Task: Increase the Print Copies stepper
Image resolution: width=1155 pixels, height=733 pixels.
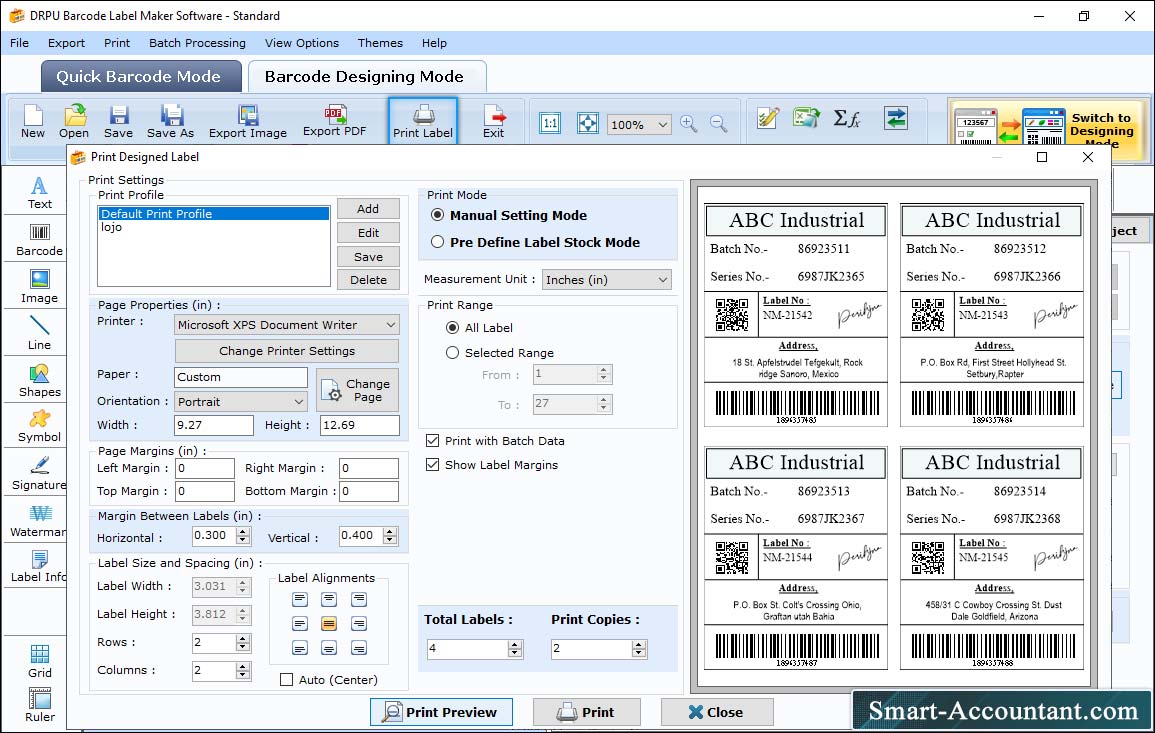Action: pyautogui.click(x=639, y=645)
